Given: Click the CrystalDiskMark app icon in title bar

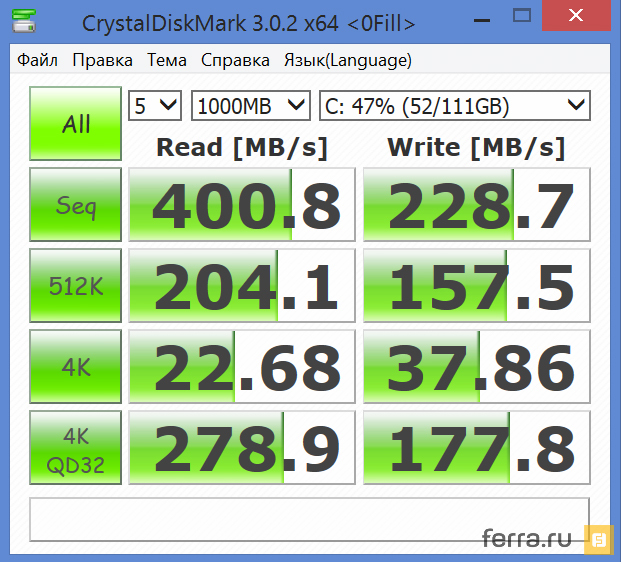Looking at the screenshot, I should click(x=24, y=21).
